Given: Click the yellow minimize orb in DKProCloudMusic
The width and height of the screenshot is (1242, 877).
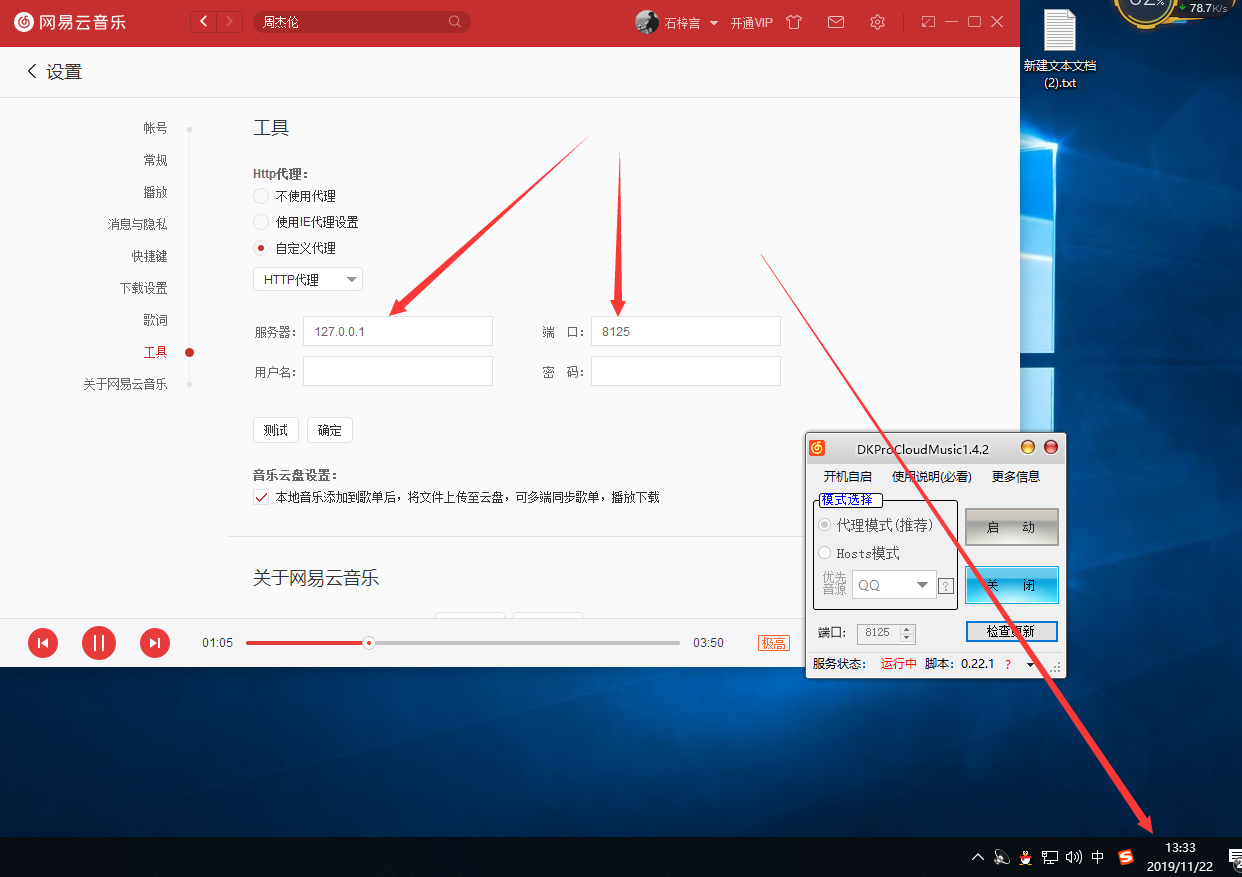Looking at the screenshot, I should [1027, 447].
